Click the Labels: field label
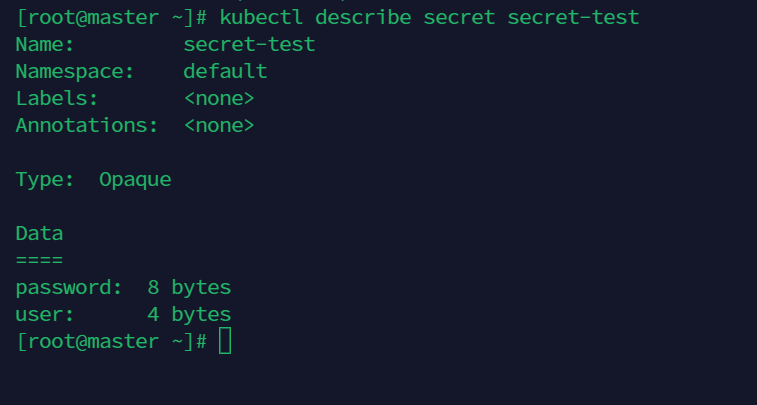 pos(57,99)
